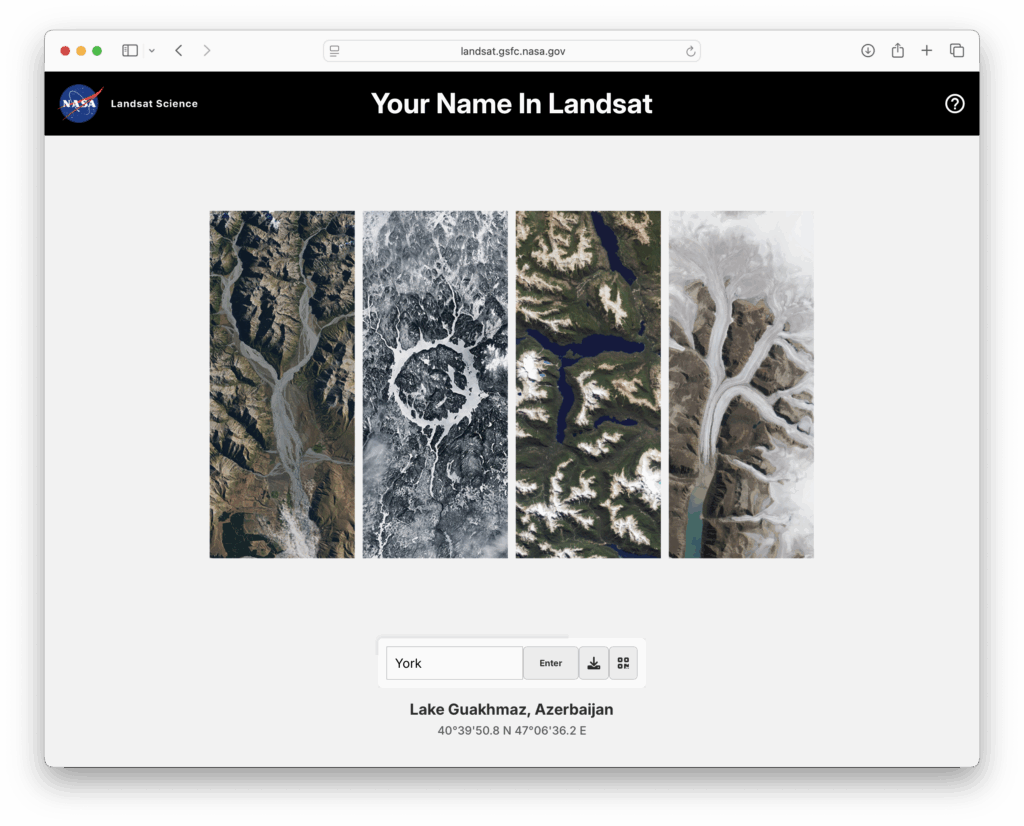The width and height of the screenshot is (1024, 826).
Task: Reload the page in the address bar
Action: pos(690,51)
